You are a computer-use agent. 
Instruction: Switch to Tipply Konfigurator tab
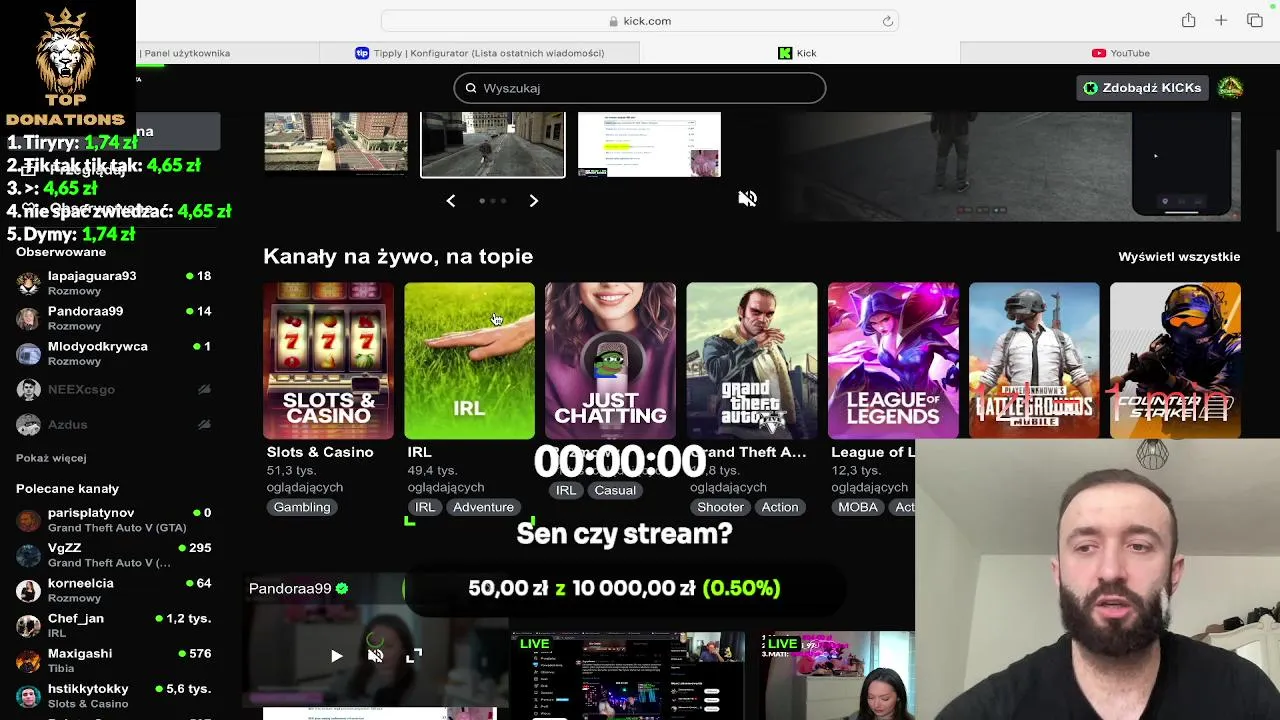(480, 53)
